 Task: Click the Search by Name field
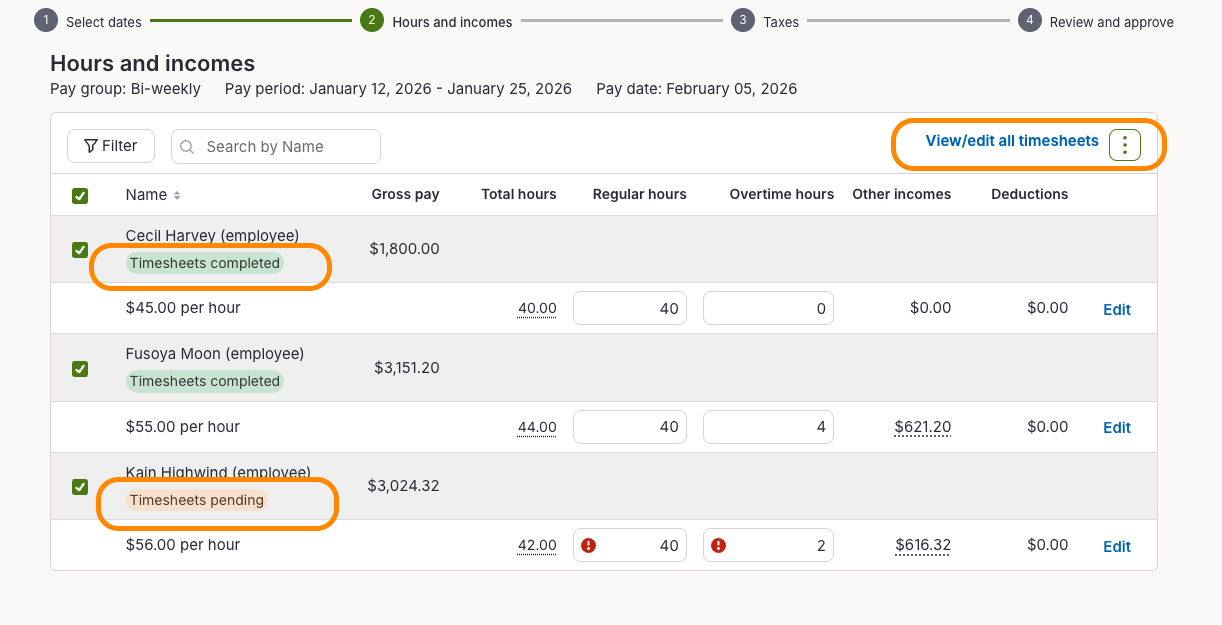[x=276, y=146]
